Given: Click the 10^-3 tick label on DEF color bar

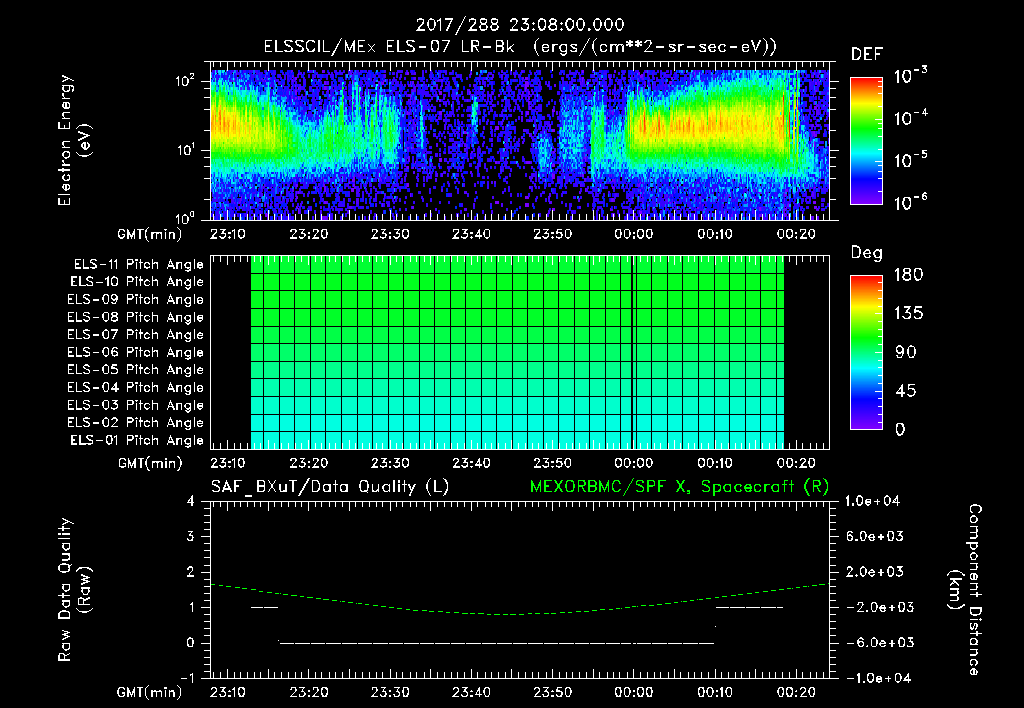Looking at the screenshot, I should [x=910, y=76].
